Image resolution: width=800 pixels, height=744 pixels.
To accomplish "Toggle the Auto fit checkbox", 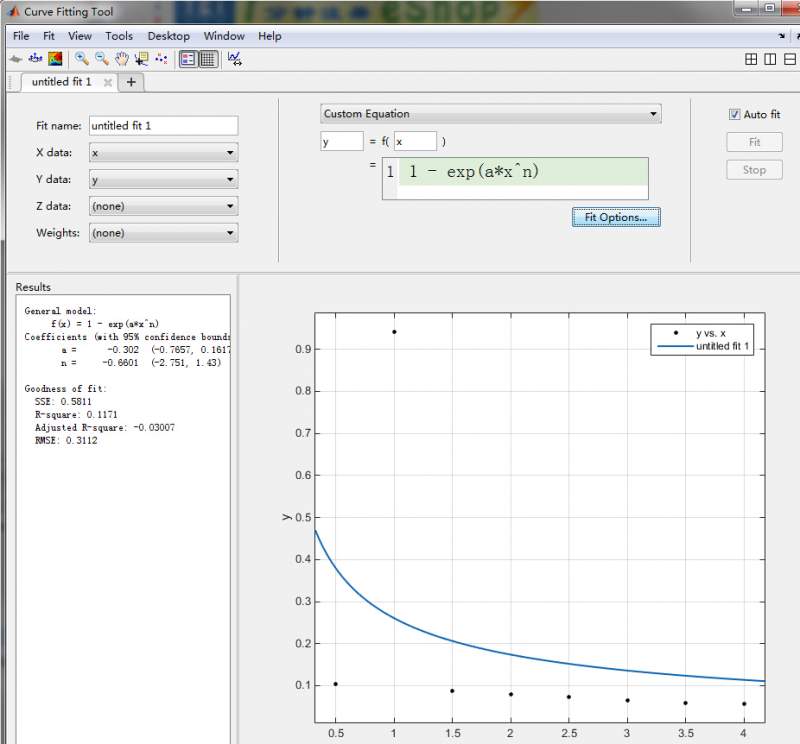I will click(735, 115).
